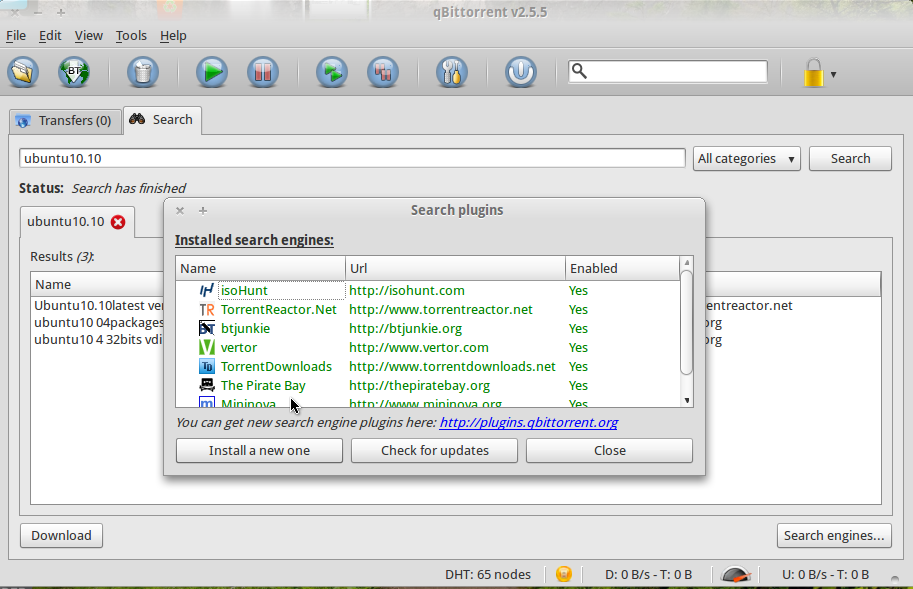Open preferences wrench and screwdriver icon
Screen dimensions: 913x589
[452, 73]
